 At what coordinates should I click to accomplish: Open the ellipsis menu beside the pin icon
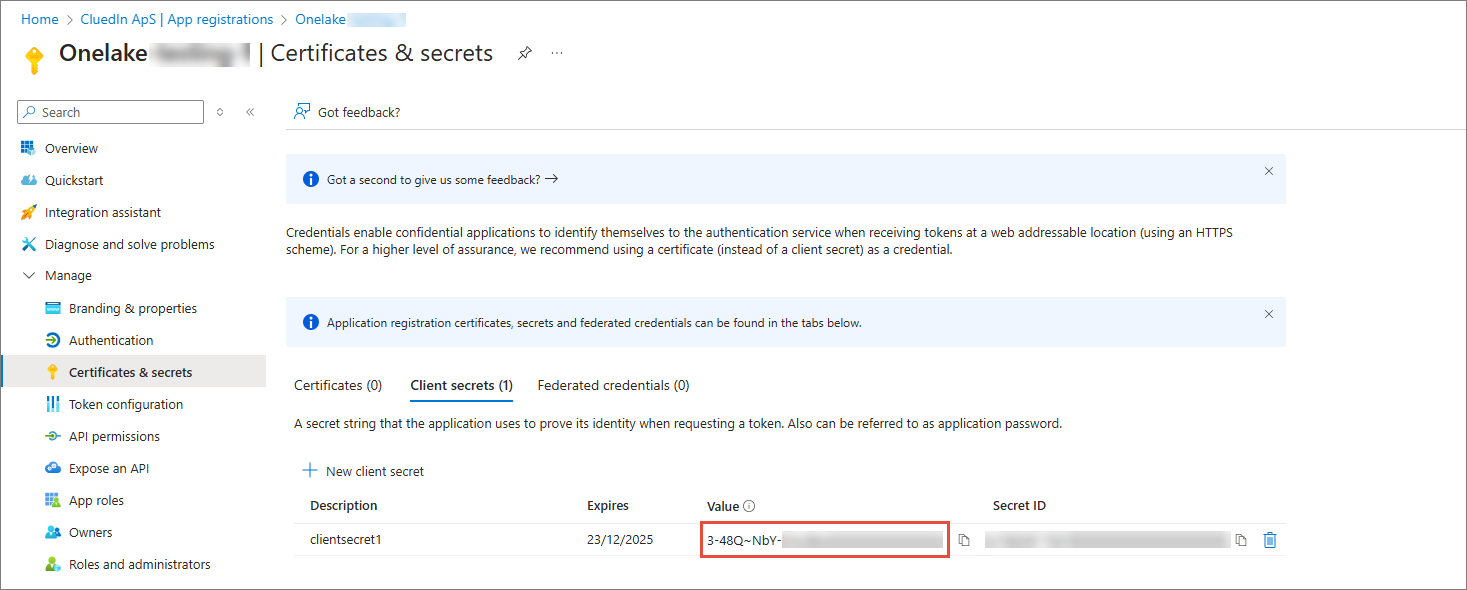click(557, 53)
